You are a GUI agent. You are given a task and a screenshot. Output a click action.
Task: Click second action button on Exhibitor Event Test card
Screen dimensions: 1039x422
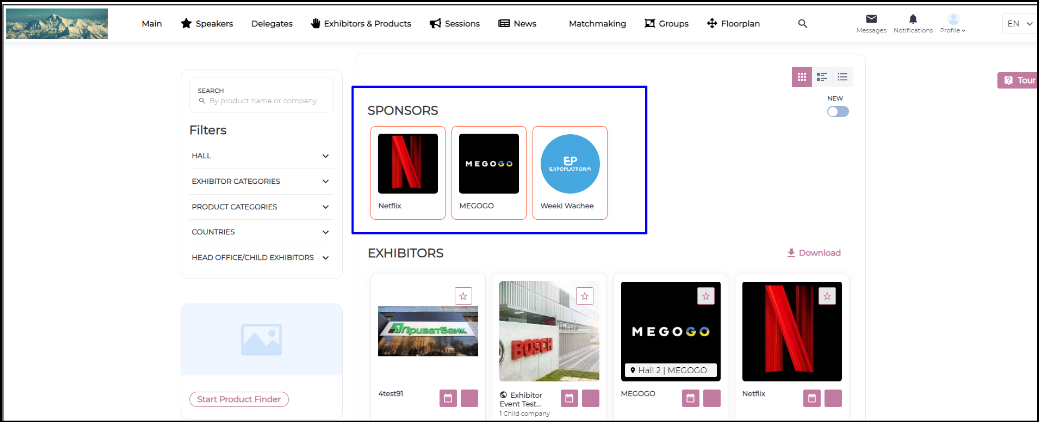coord(590,398)
